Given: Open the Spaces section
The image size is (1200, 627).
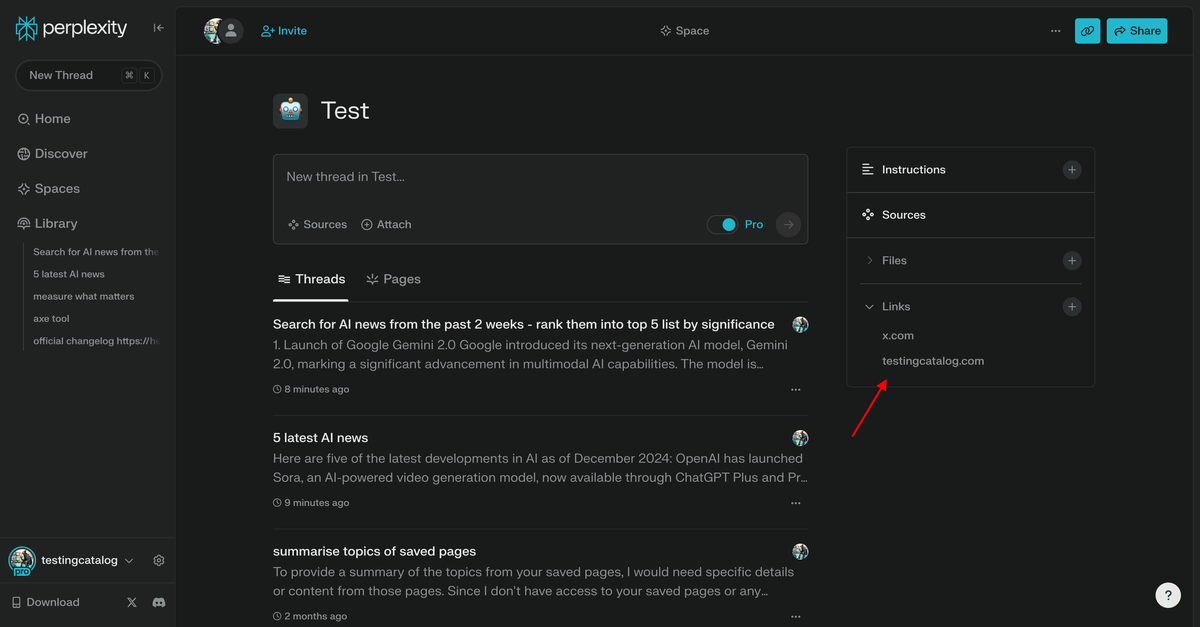Looking at the screenshot, I should point(22,188).
